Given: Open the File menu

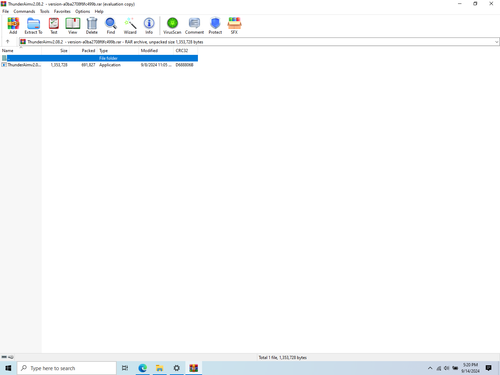Looking at the screenshot, I should pos(6,11).
